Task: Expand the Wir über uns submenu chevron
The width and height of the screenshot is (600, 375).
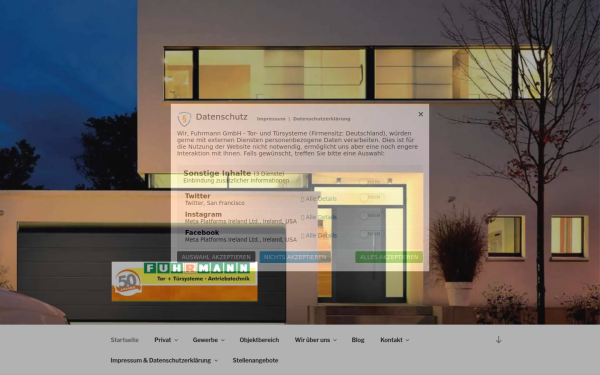Action: [x=335, y=340]
